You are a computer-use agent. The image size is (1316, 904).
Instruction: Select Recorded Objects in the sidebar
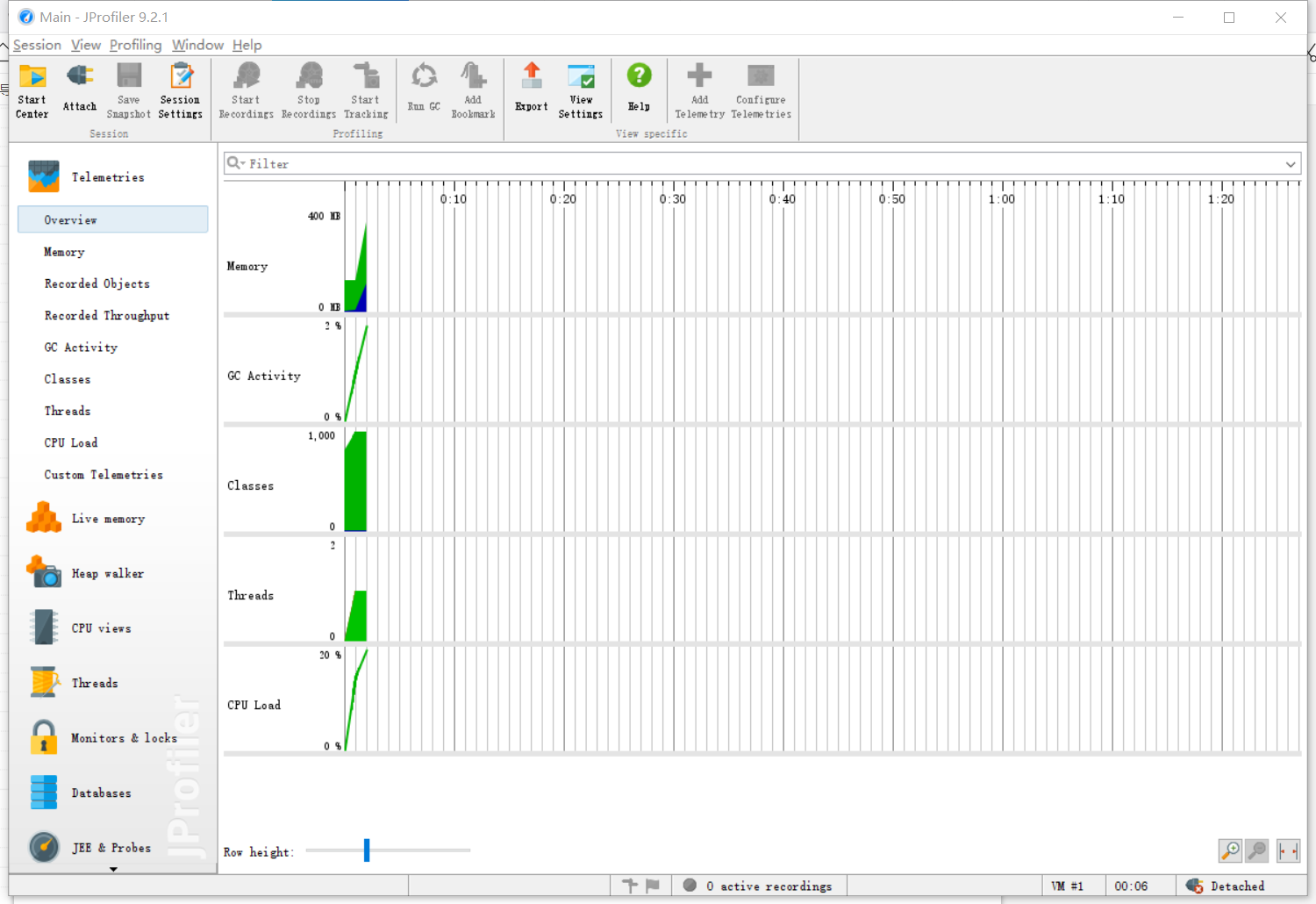[97, 283]
